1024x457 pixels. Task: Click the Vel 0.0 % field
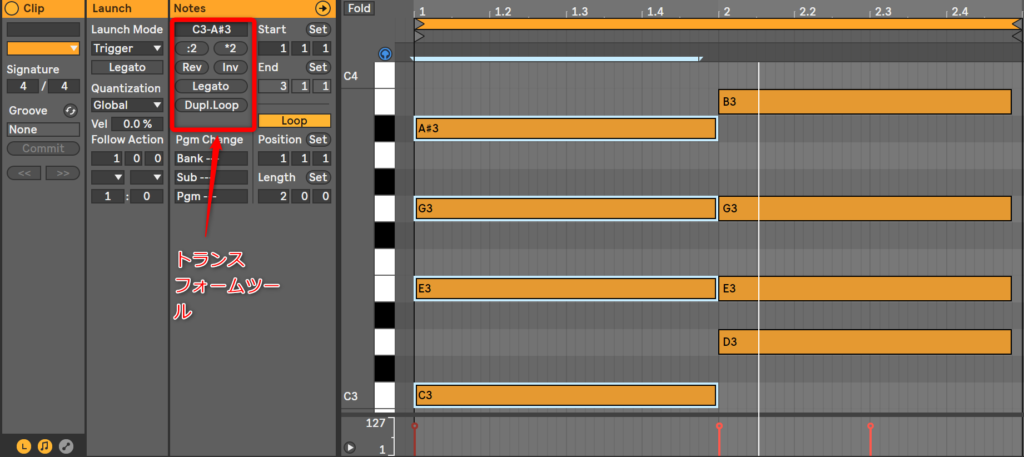(x=137, y=123)
